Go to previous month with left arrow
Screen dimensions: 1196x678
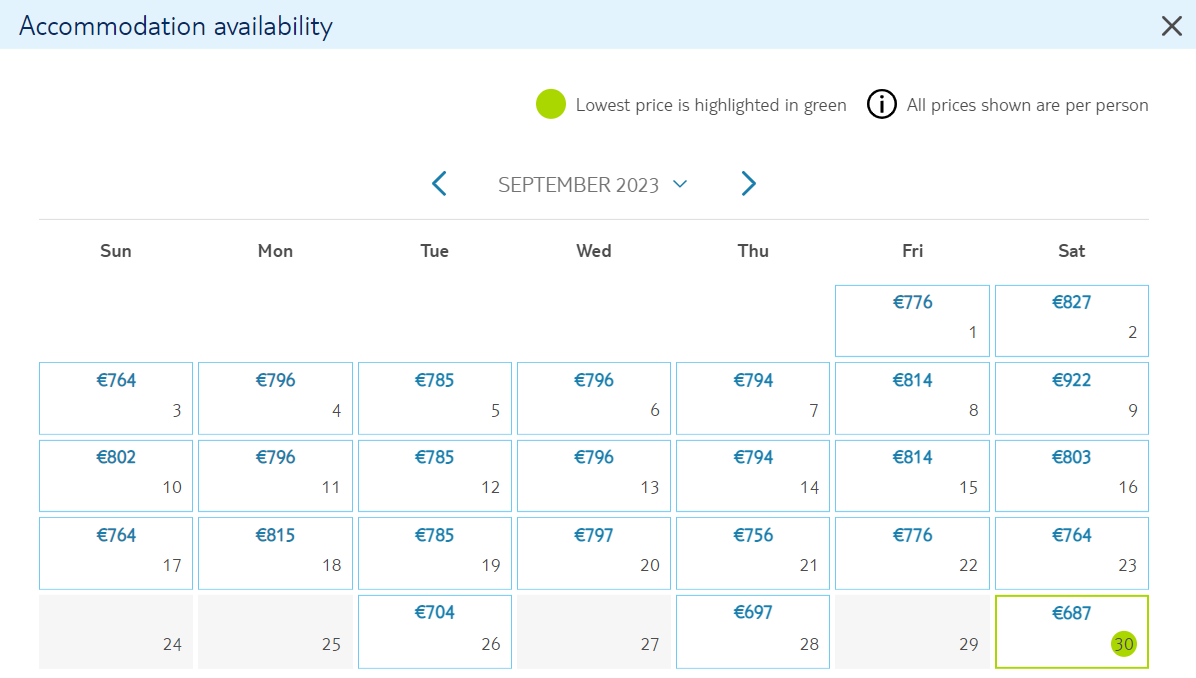point(439,184)
